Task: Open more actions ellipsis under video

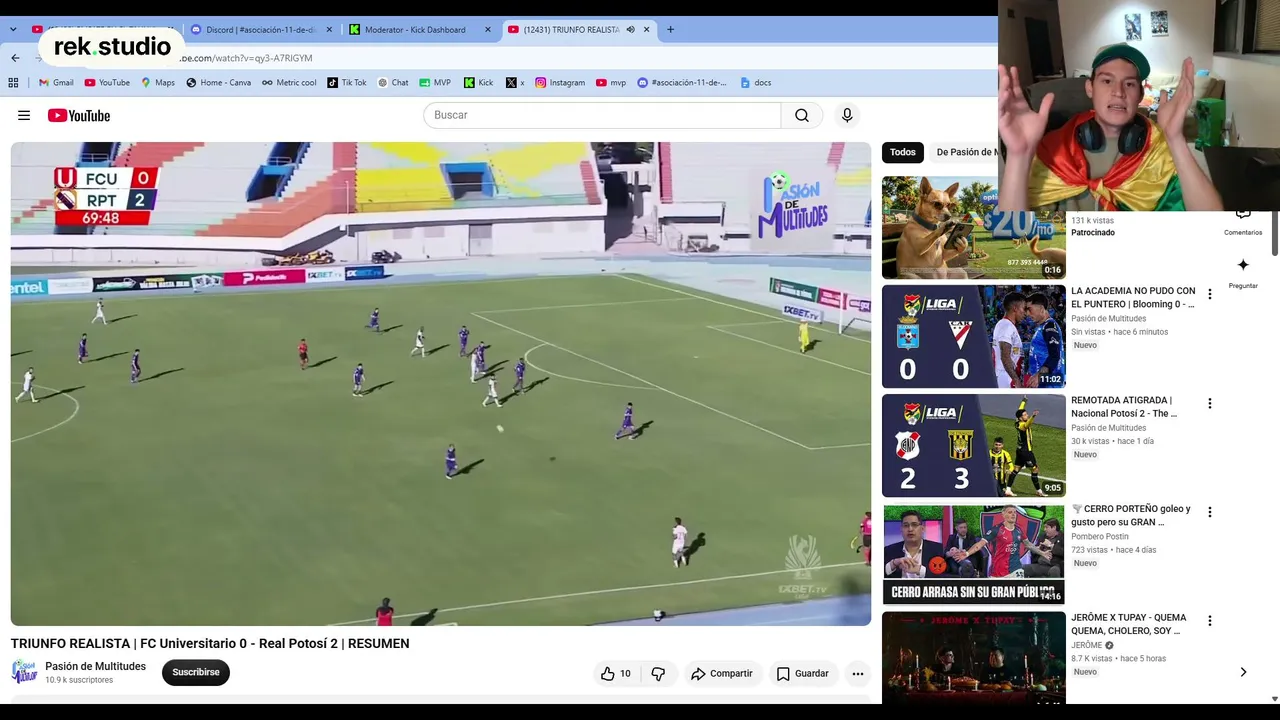Action: click(857, 674)
